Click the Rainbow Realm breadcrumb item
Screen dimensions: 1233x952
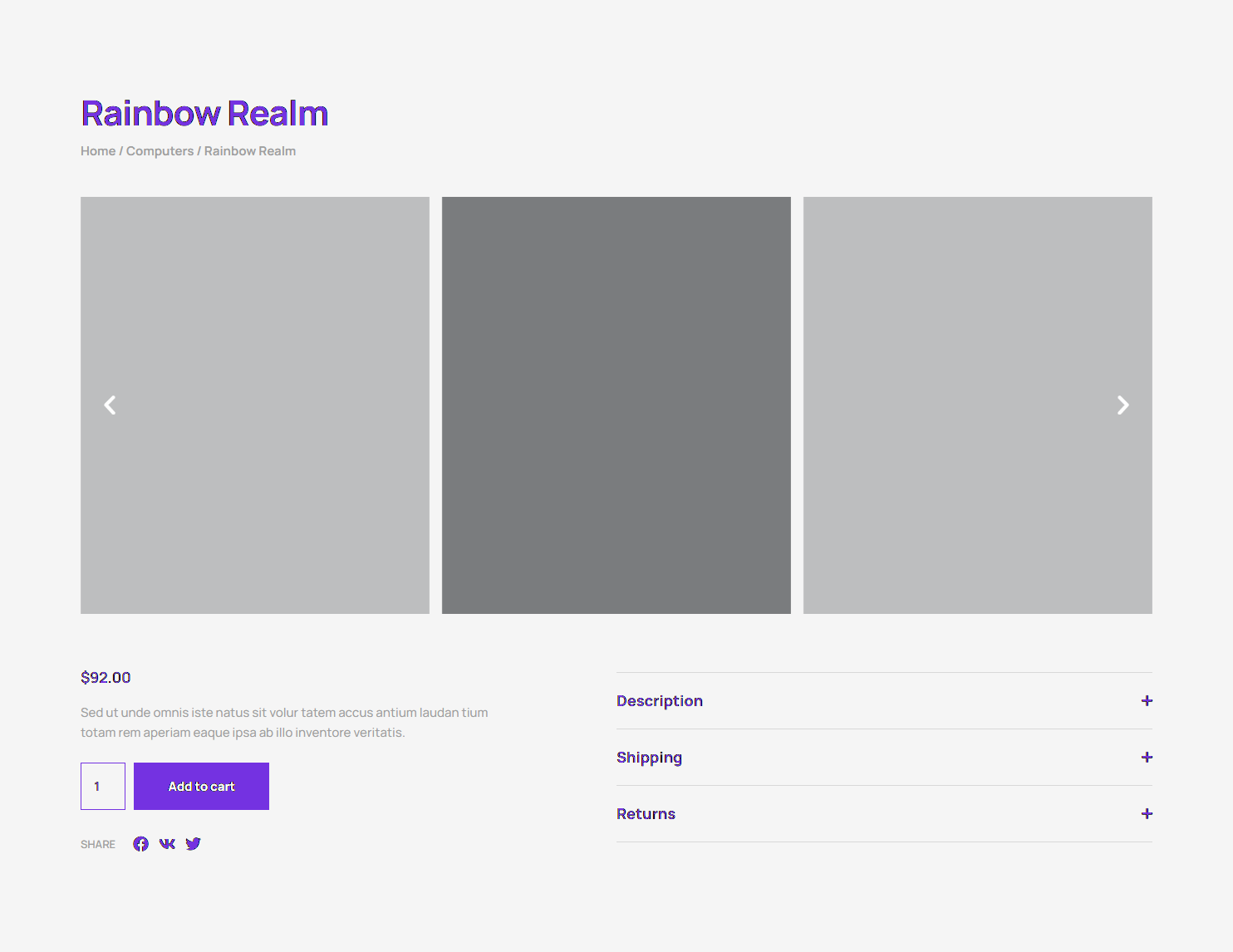250,151
